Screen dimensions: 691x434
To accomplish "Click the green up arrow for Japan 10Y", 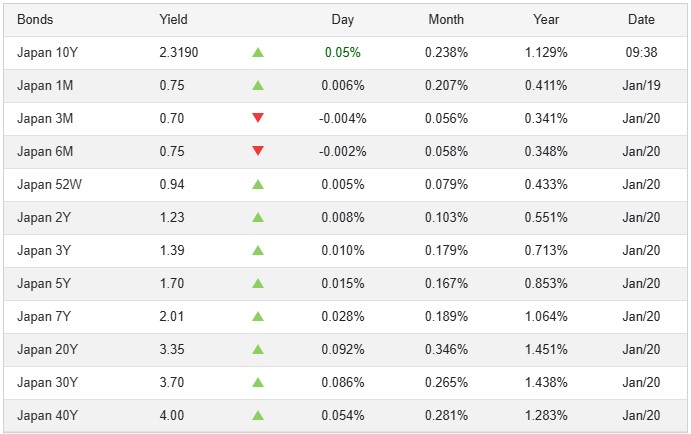I will [258, 52].
